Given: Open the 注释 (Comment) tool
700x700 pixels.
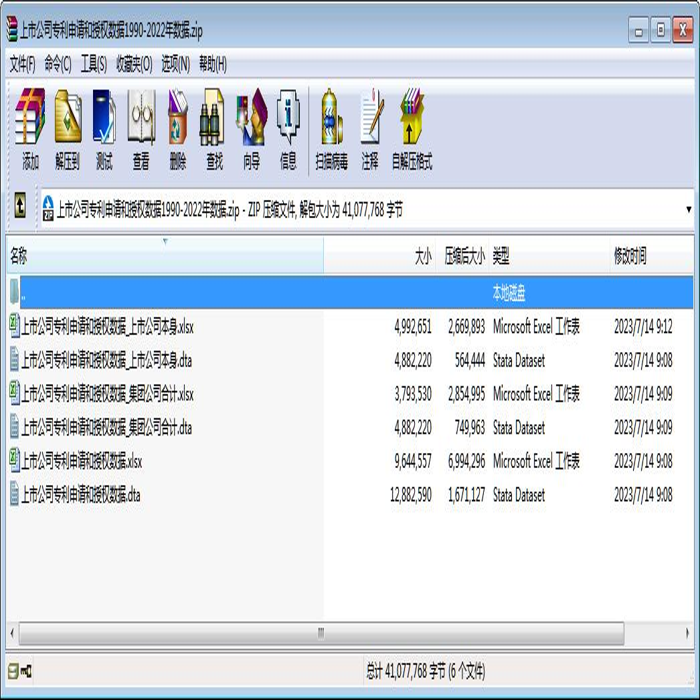Looking at the screenshot, I should [371, 117].
